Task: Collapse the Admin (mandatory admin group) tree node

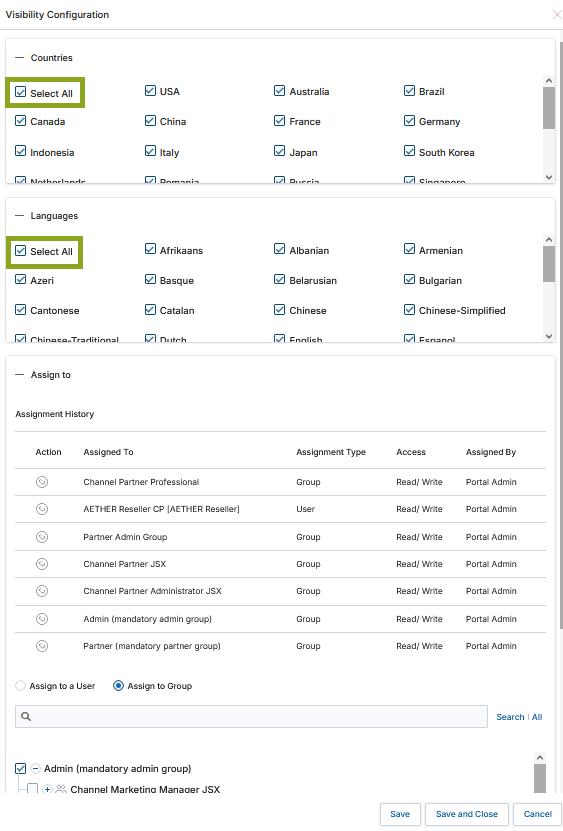Action: point(36,768)
